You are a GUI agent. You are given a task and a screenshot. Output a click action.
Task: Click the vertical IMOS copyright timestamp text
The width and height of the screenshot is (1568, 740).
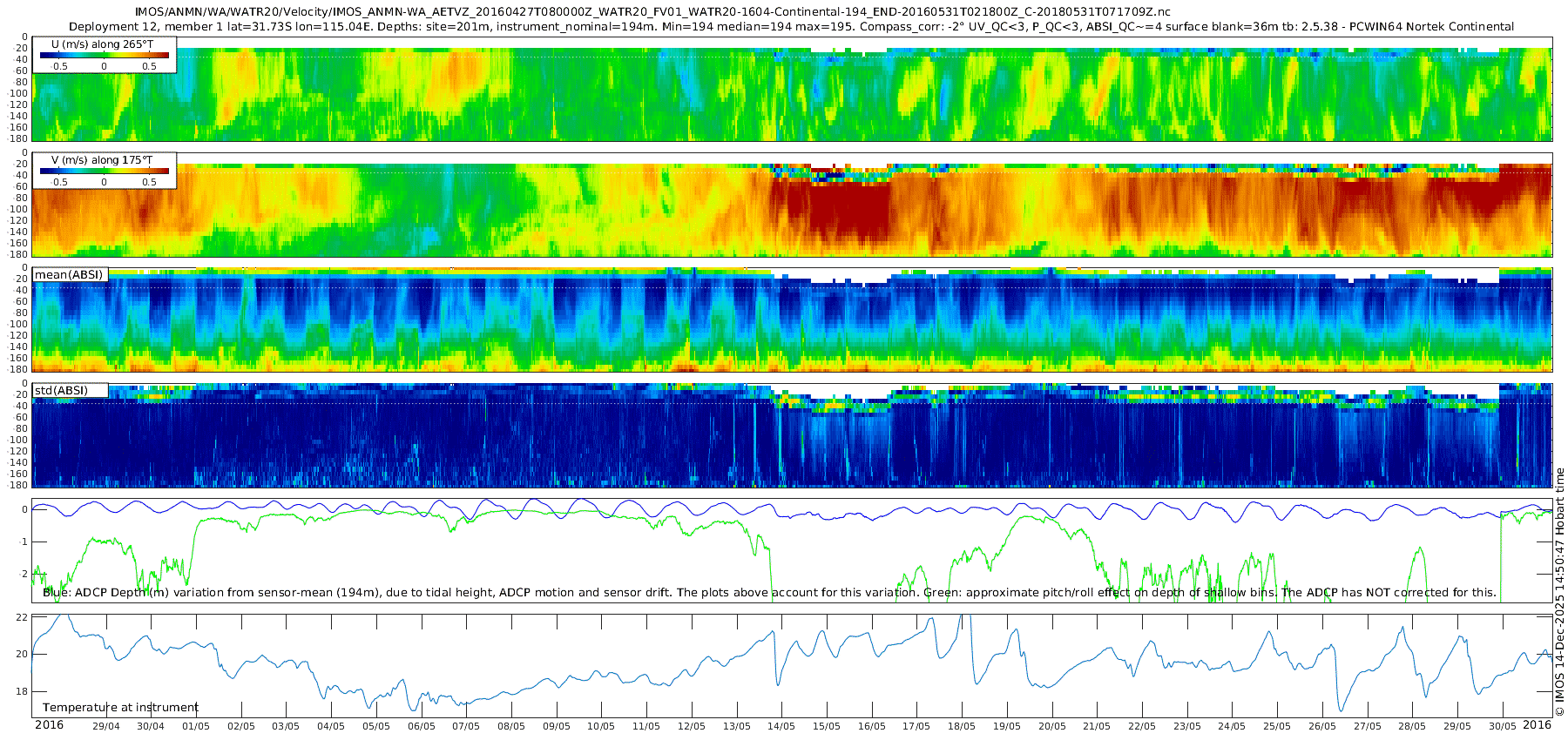click(x=1559, y=592)
